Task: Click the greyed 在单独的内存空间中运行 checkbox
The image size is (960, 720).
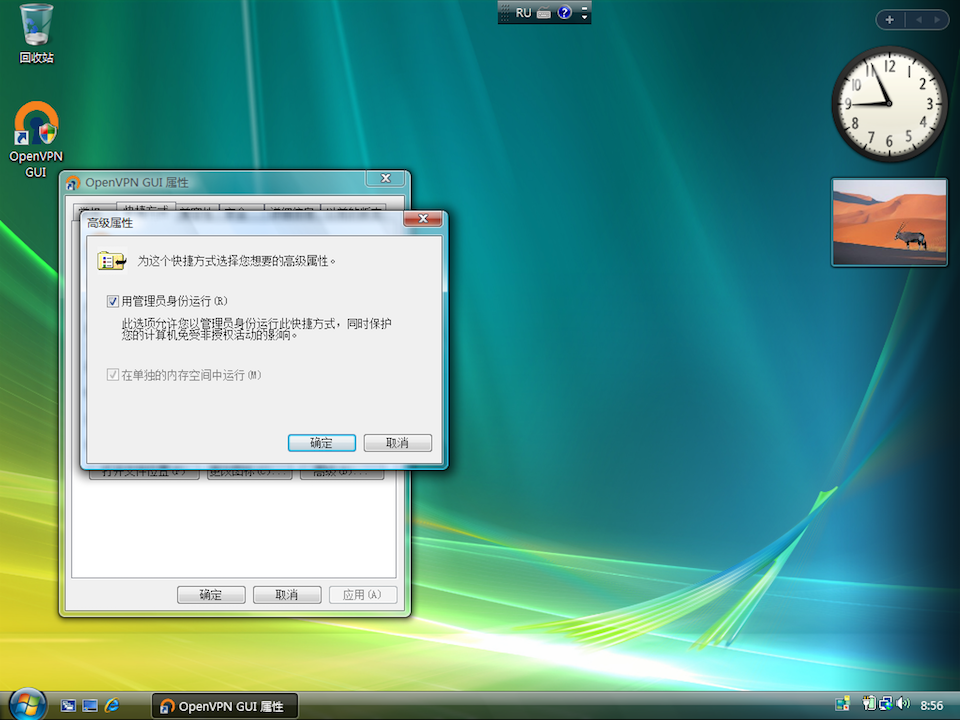Action: pos(113,375)
